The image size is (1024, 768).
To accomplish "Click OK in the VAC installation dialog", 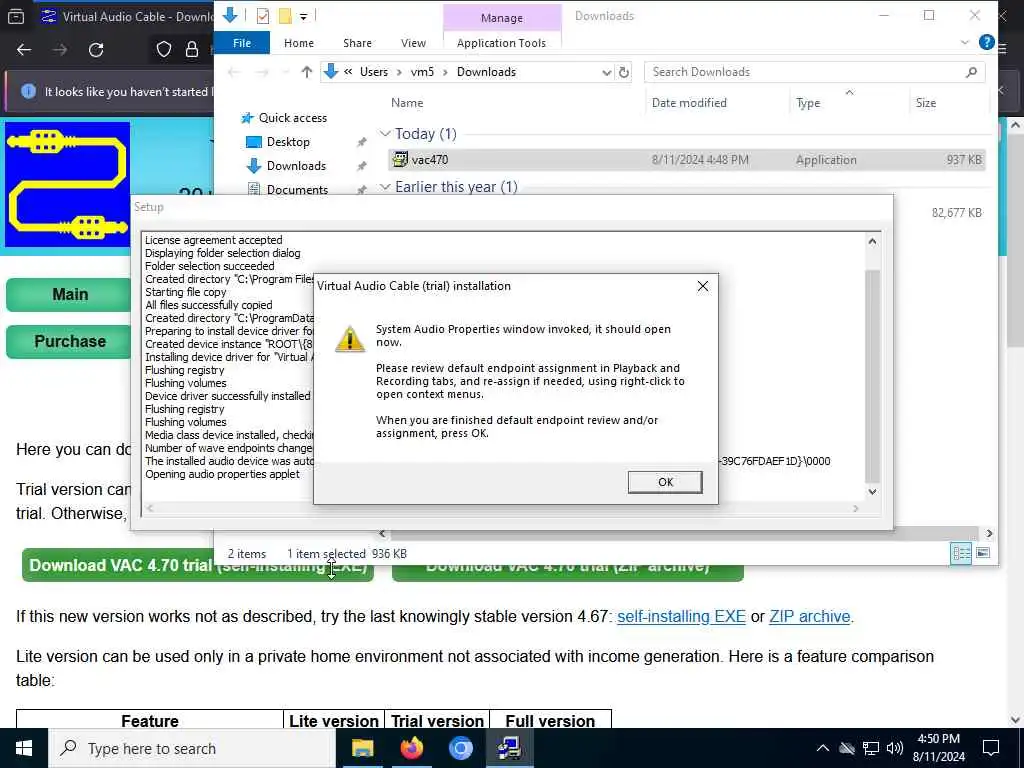I will [665, 482].
